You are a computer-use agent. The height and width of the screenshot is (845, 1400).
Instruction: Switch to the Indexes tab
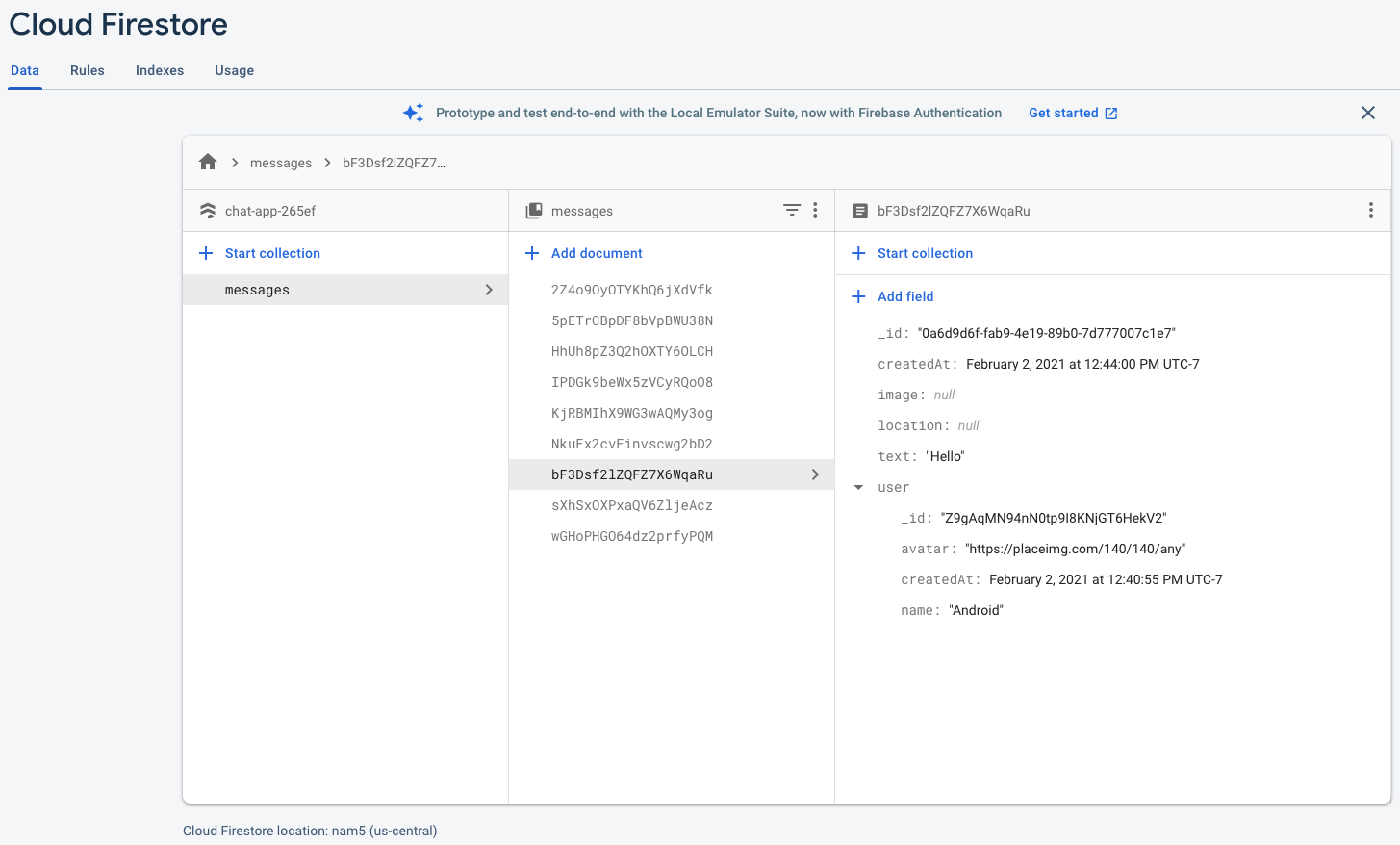click(x=160, y=70)
